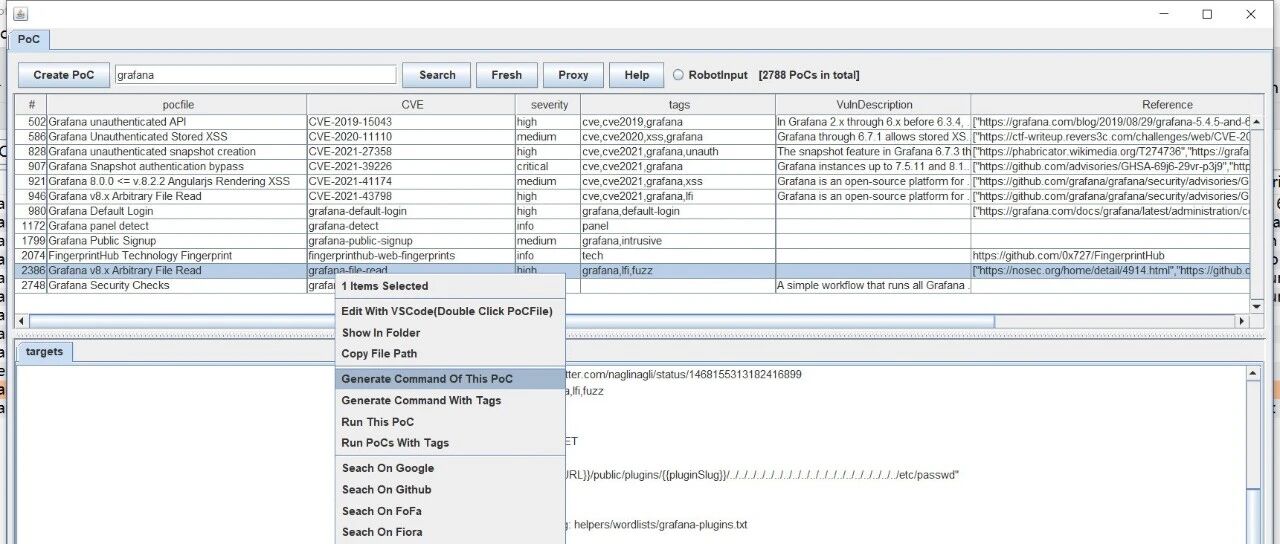Click the Fresh button
The width and height of the screenshot is (1280, 544).
coord(506,75)
